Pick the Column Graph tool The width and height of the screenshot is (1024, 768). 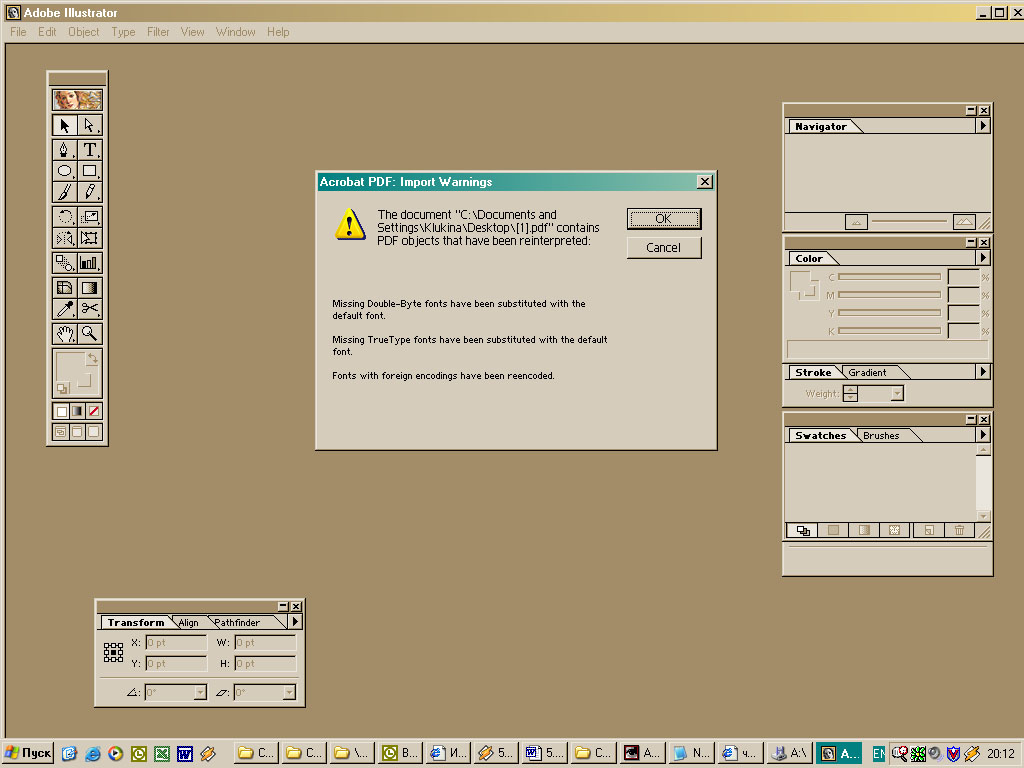click(x=89, y=263)
